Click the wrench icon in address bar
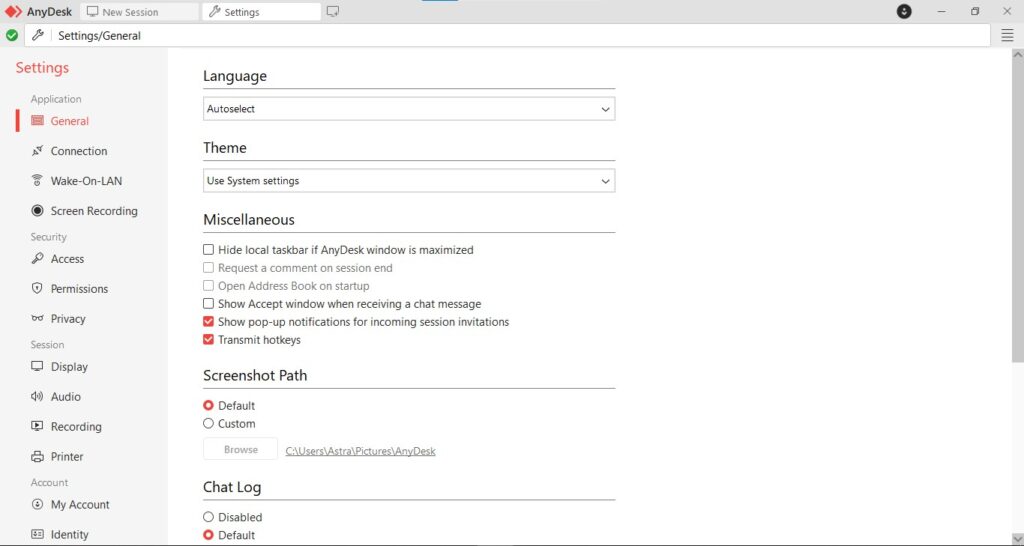Screen dimensions: 1024x546 tap(38, 35)
